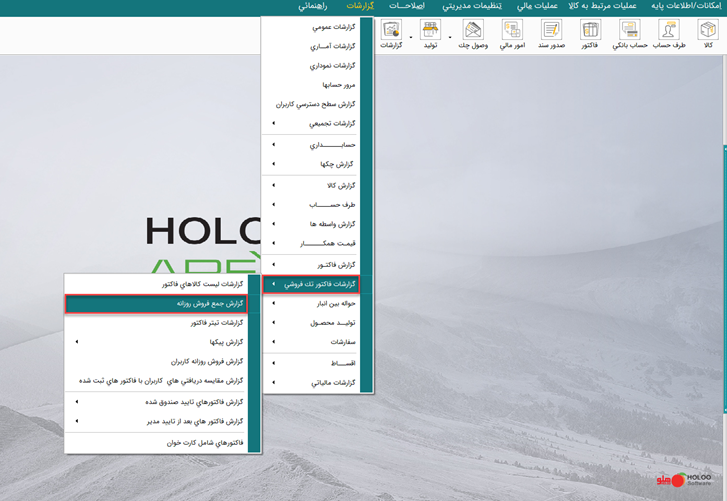727x501 pixels.
Task: Open dropdown arrow beside تولید icon
Action: [411, 37]
